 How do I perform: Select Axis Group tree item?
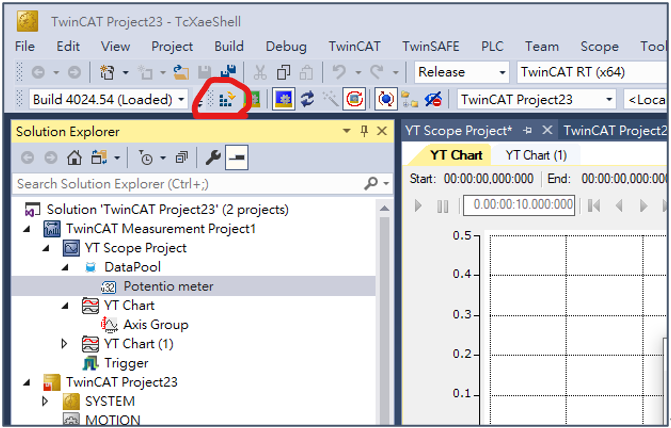156,325
